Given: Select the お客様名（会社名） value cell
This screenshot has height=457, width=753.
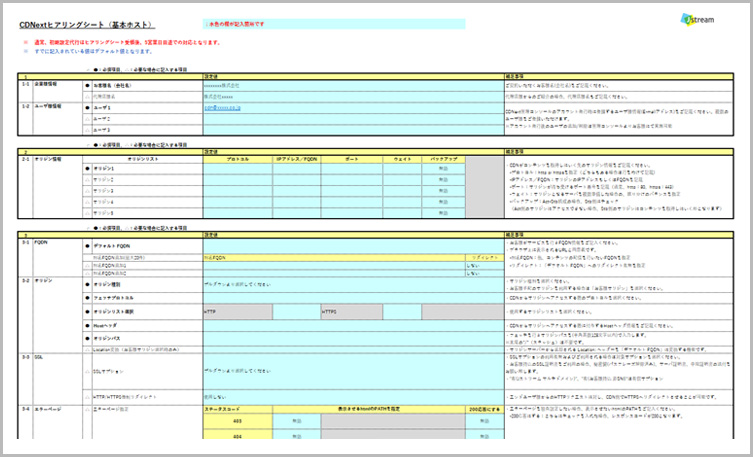Looking at the screenshot, I should tap(353, 85).
